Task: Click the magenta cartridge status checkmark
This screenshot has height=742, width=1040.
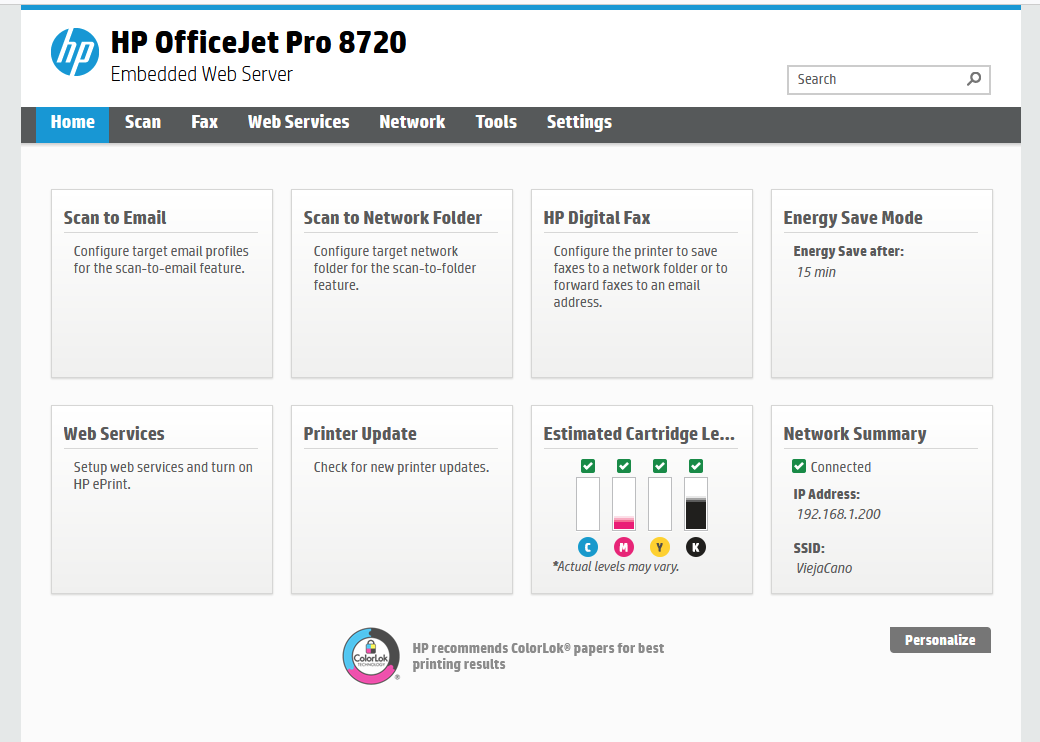Action: (x=624, y=466)
